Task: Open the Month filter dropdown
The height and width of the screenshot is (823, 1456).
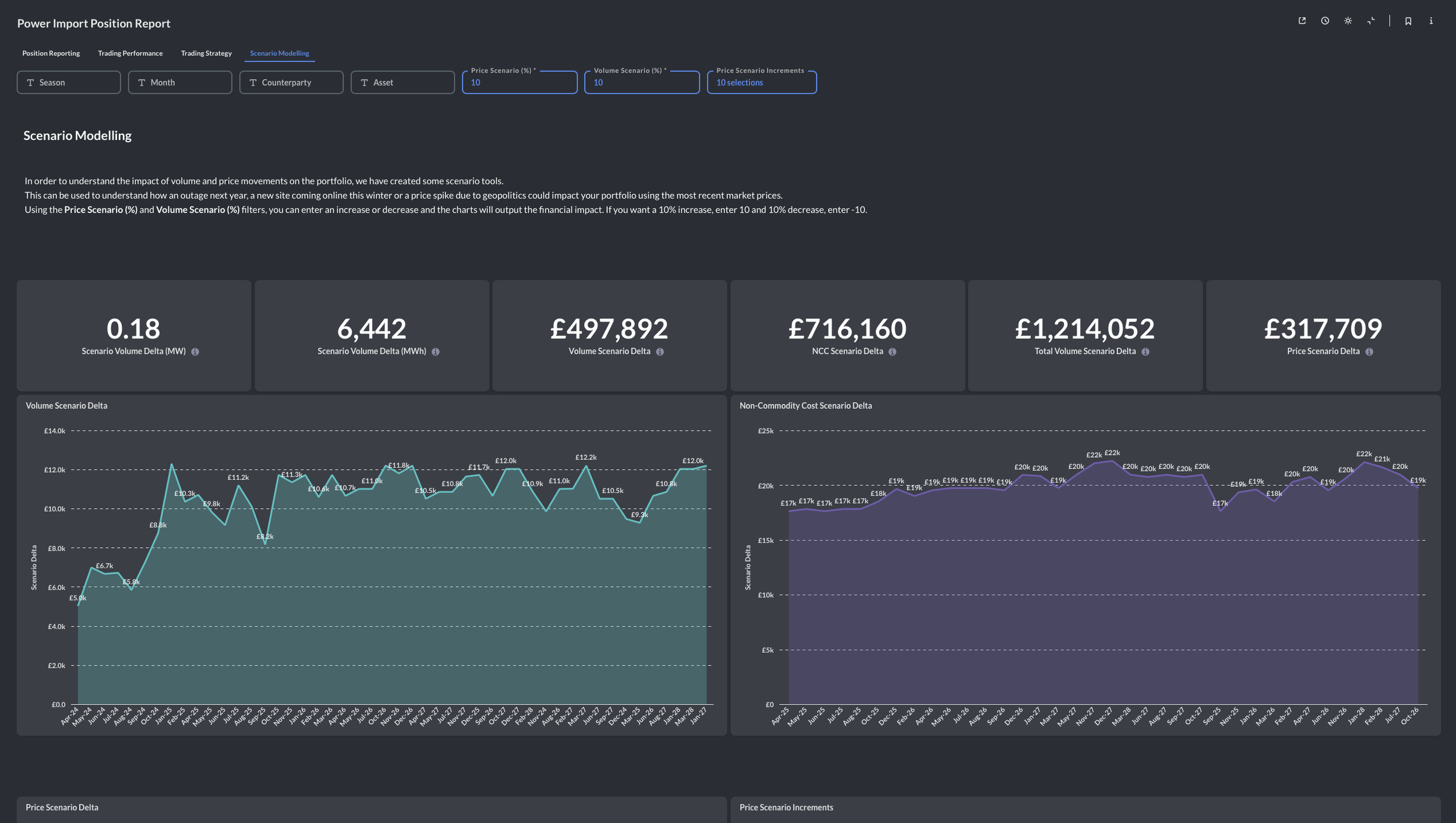Action: 180,83
